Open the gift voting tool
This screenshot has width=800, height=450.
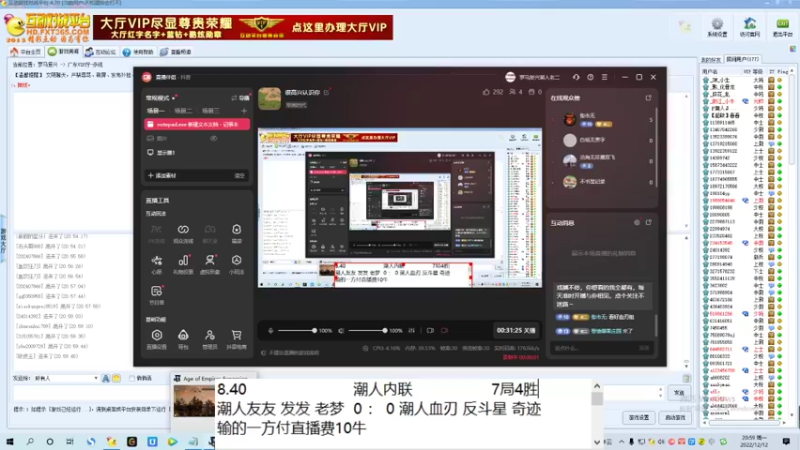(x=183, y=264)
